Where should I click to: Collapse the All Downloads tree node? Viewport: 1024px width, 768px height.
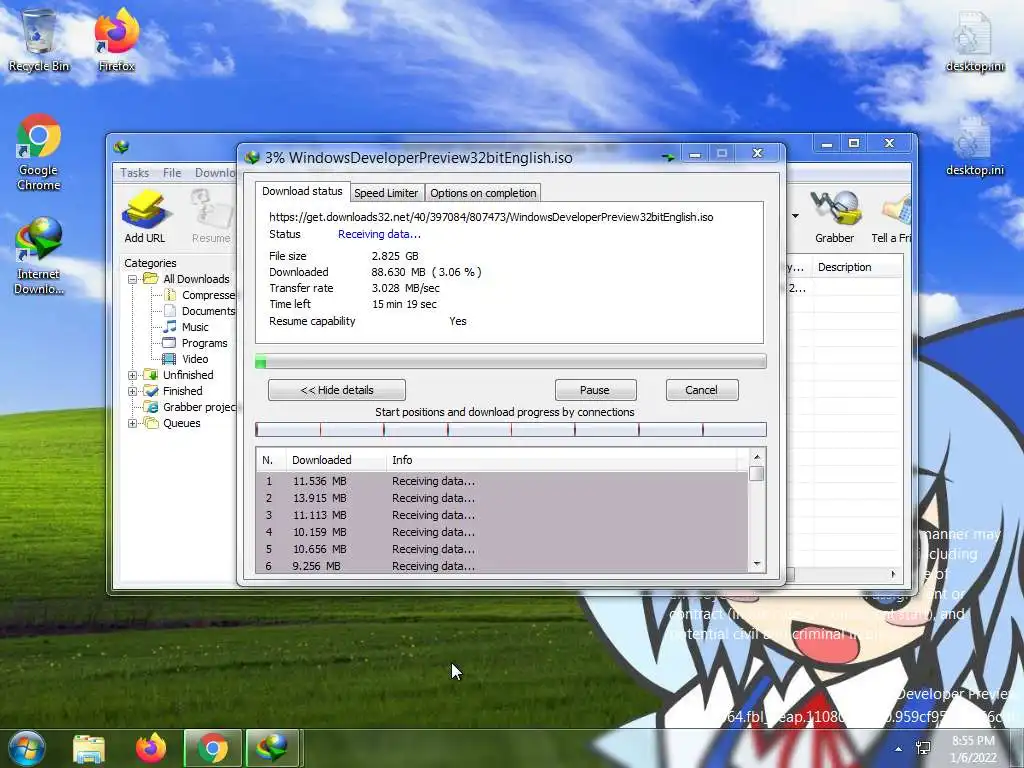pos(132,280)
